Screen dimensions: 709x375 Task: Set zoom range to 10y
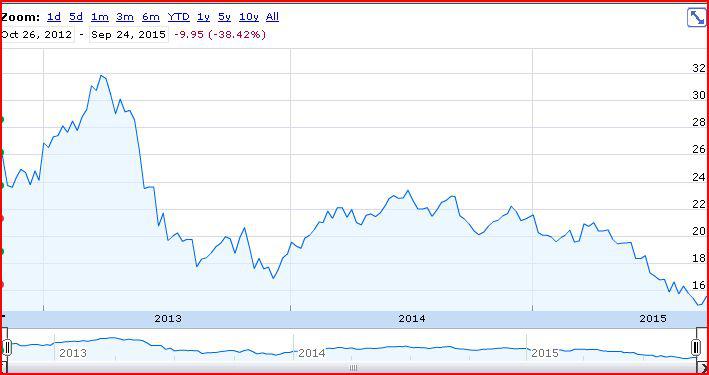(249, 17)
